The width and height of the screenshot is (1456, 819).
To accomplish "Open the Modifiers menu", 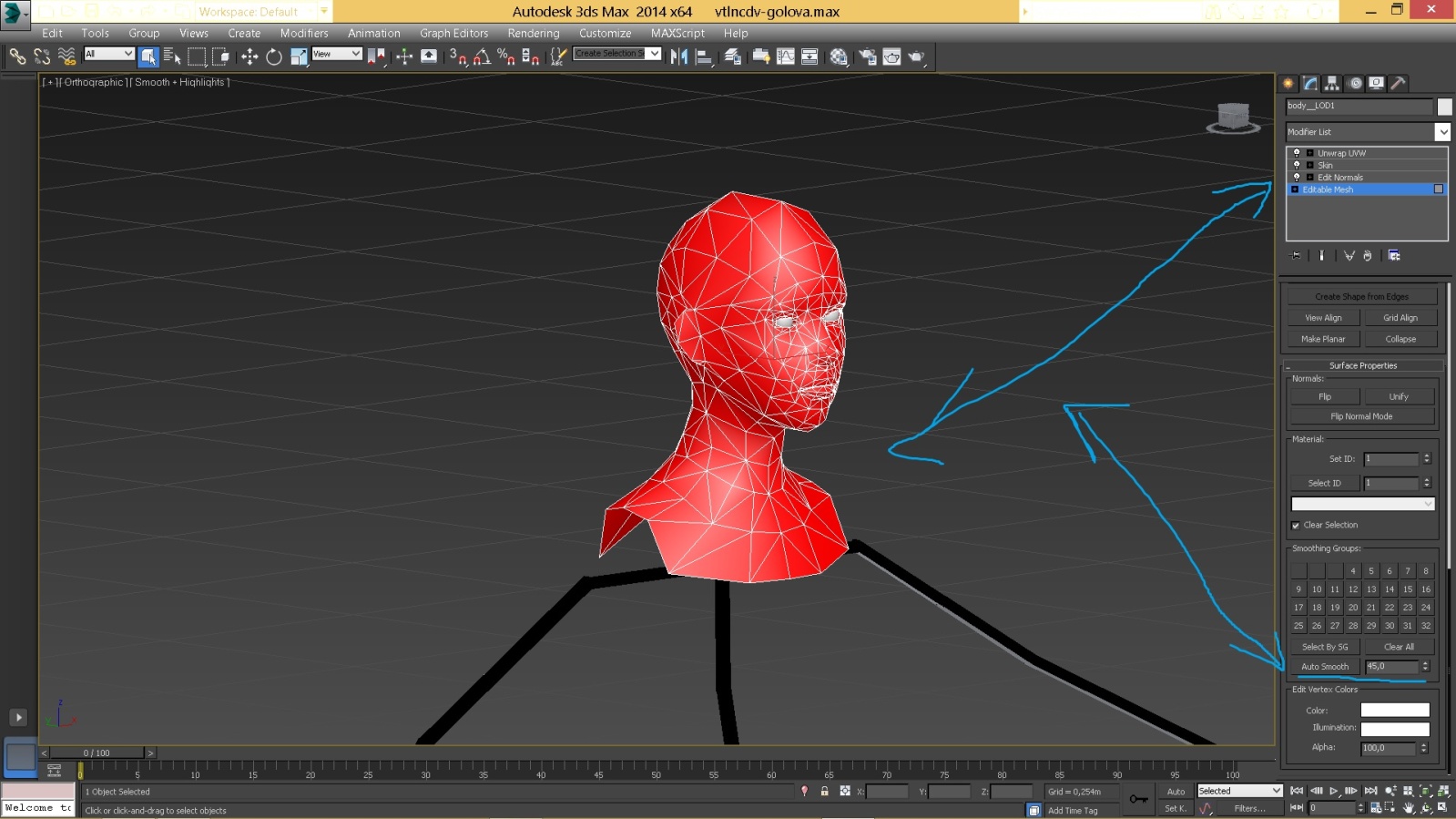I will (x=304, y=33).
